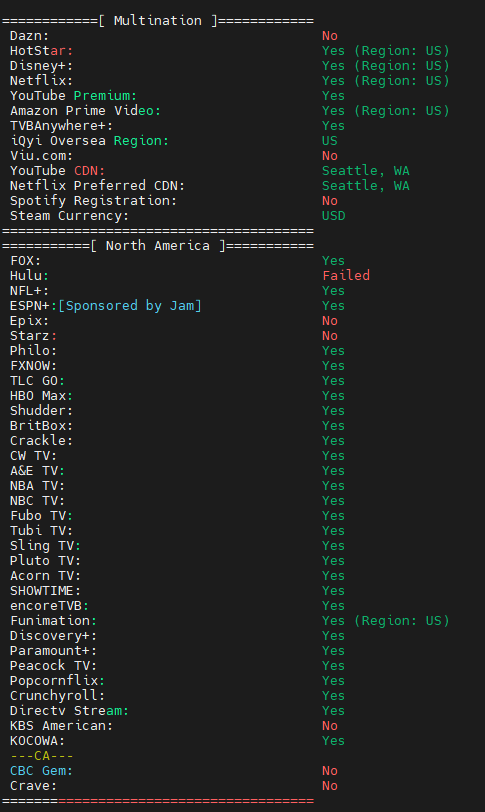Click the Sponsored by Jam text
The image size is (485, 812).
click(x=129, y=306)
